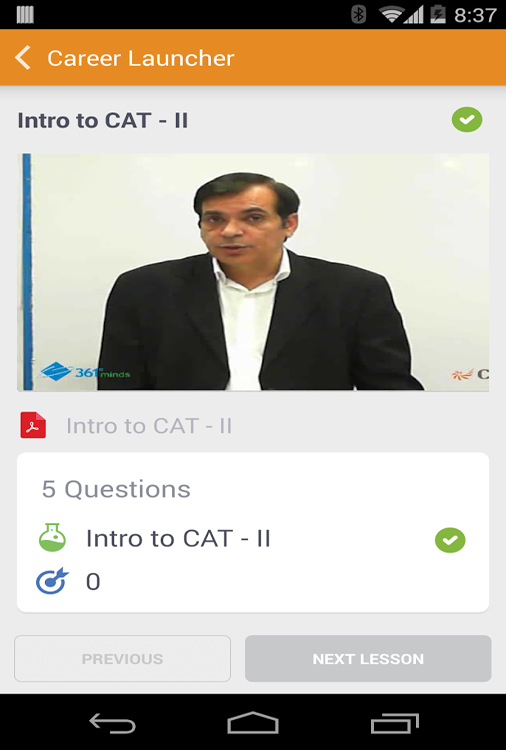This screenshot has height=750, width=506.
Task: Open Intro to CAT - II PDF link
Action: click(x=149, y=426)
